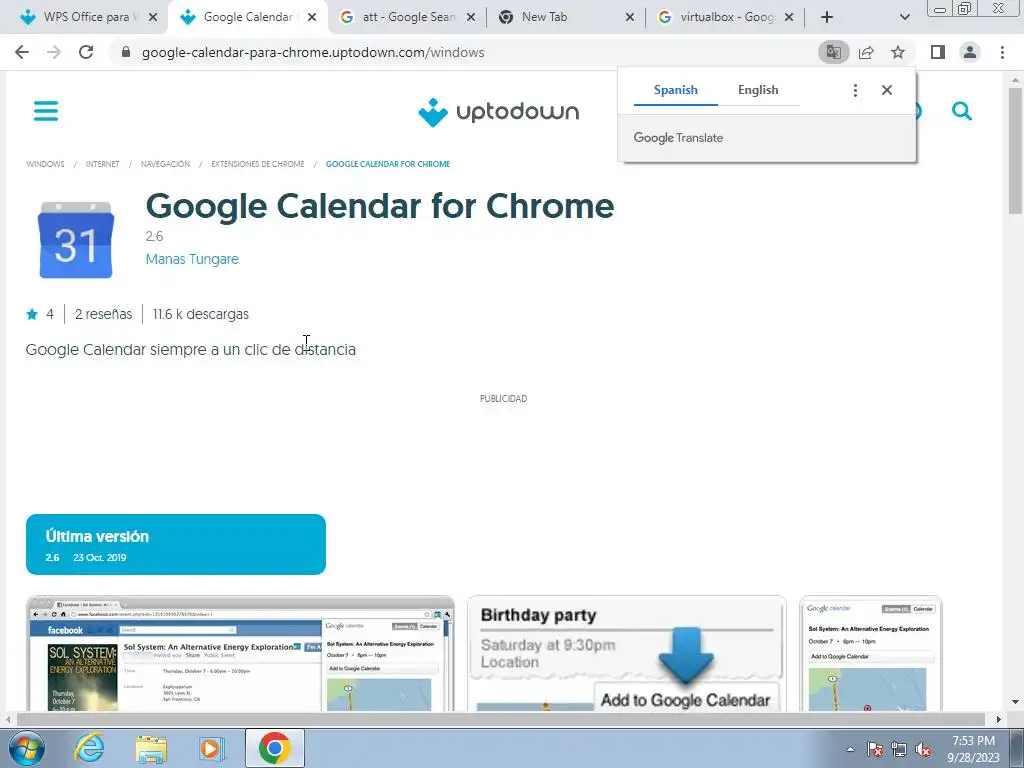The image size is (1024, 768).
Task: Open Chrome three-dot menu
Action: (1002, 52)
